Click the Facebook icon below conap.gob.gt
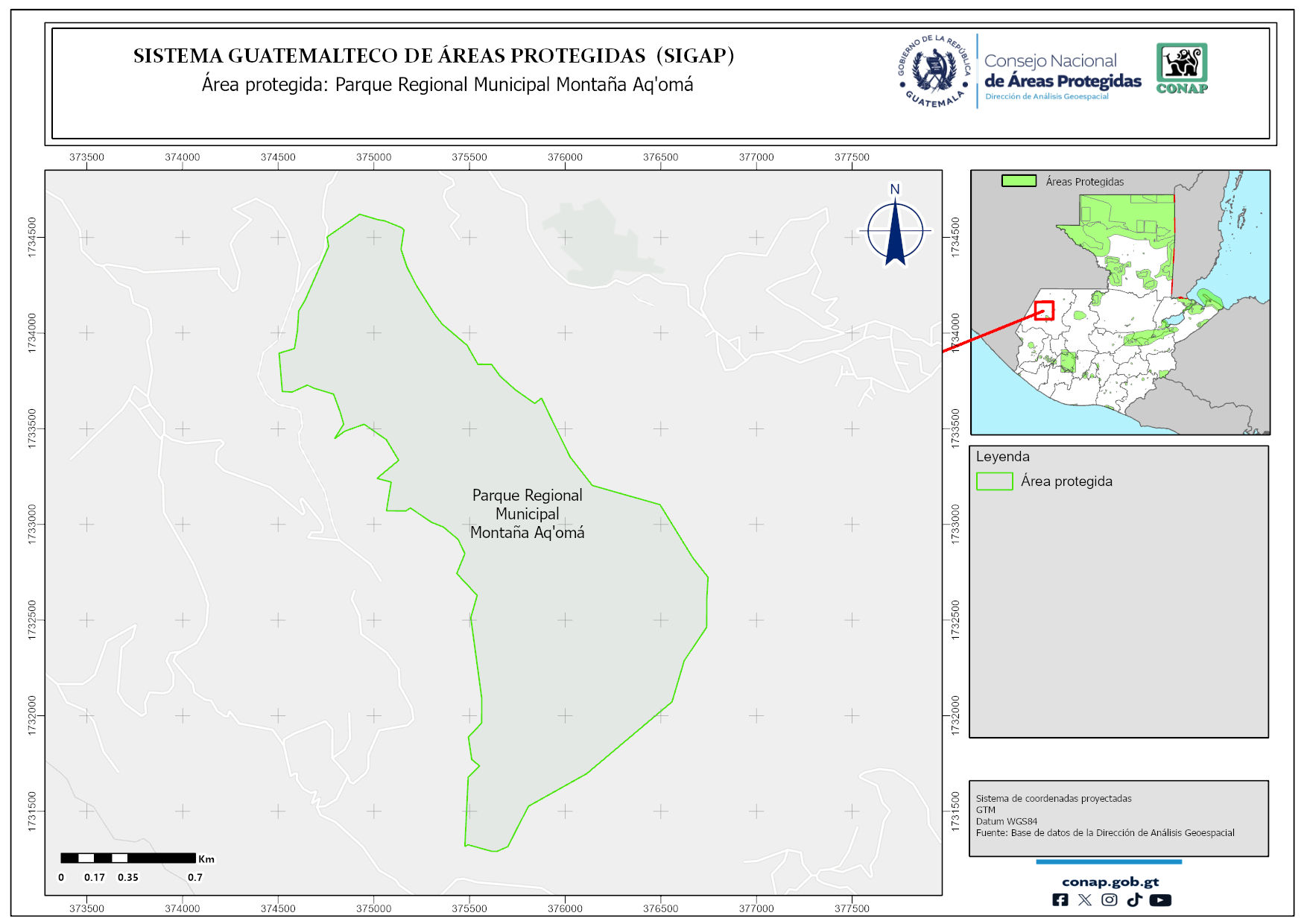 (x=1060, y=900)
